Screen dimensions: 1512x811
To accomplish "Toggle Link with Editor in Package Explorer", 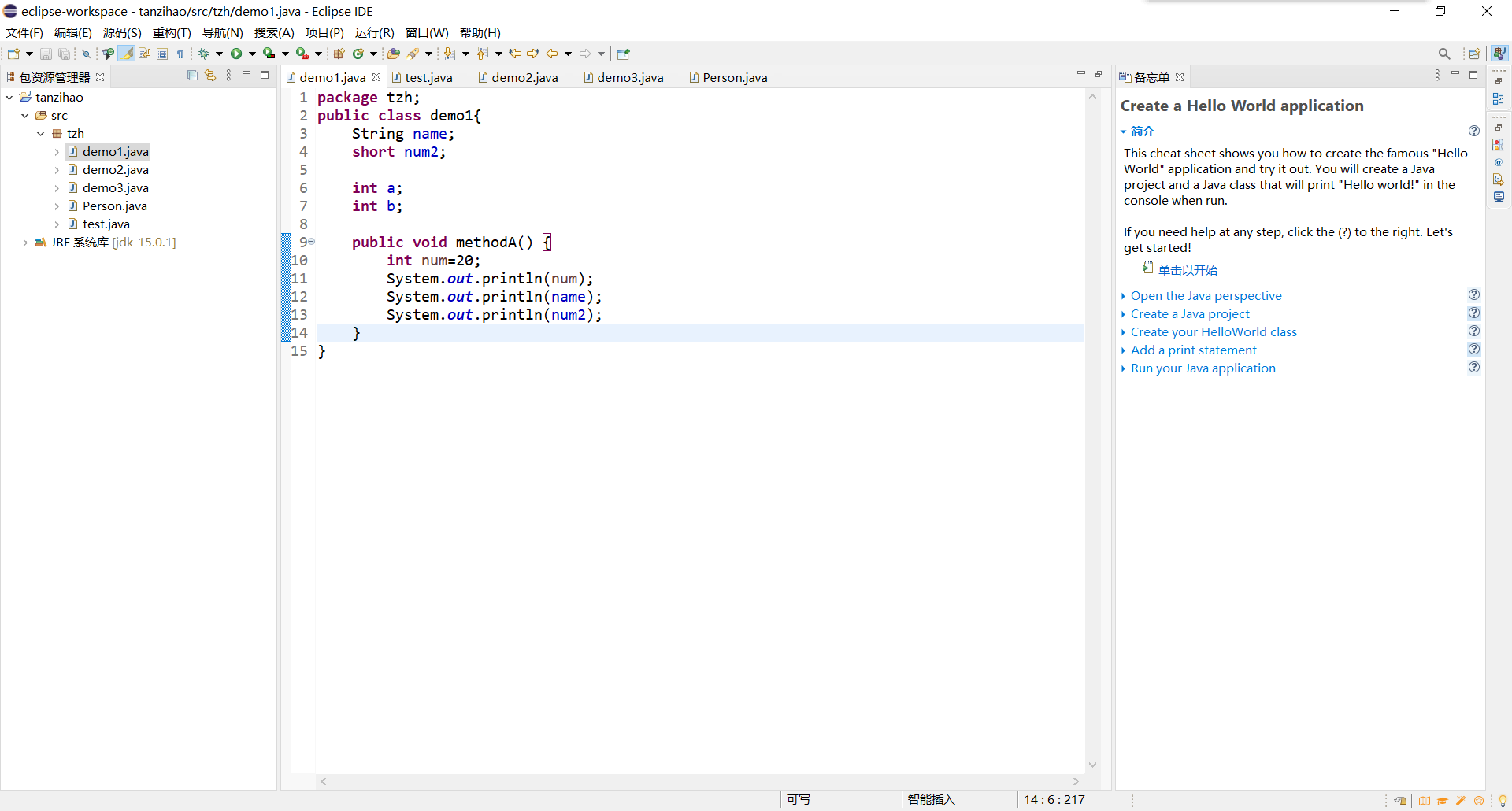I will point(210,76).
